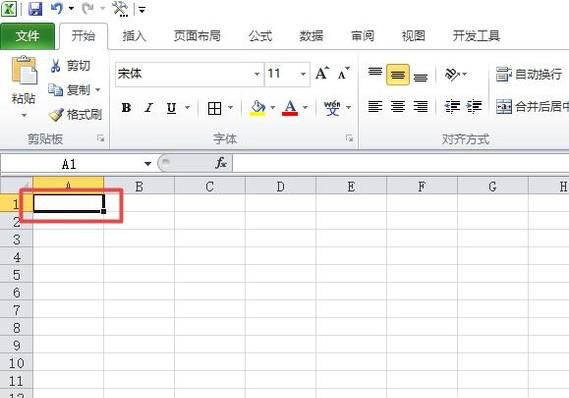This screenshot has width=569, height=398.
Task: Click the font size box showing 11
Action: pos(282,74)
